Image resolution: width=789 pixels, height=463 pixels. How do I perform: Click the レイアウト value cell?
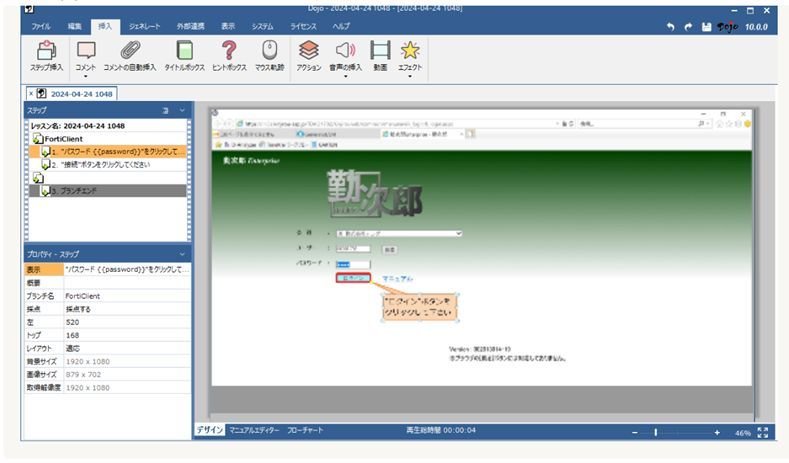point(127,348)
